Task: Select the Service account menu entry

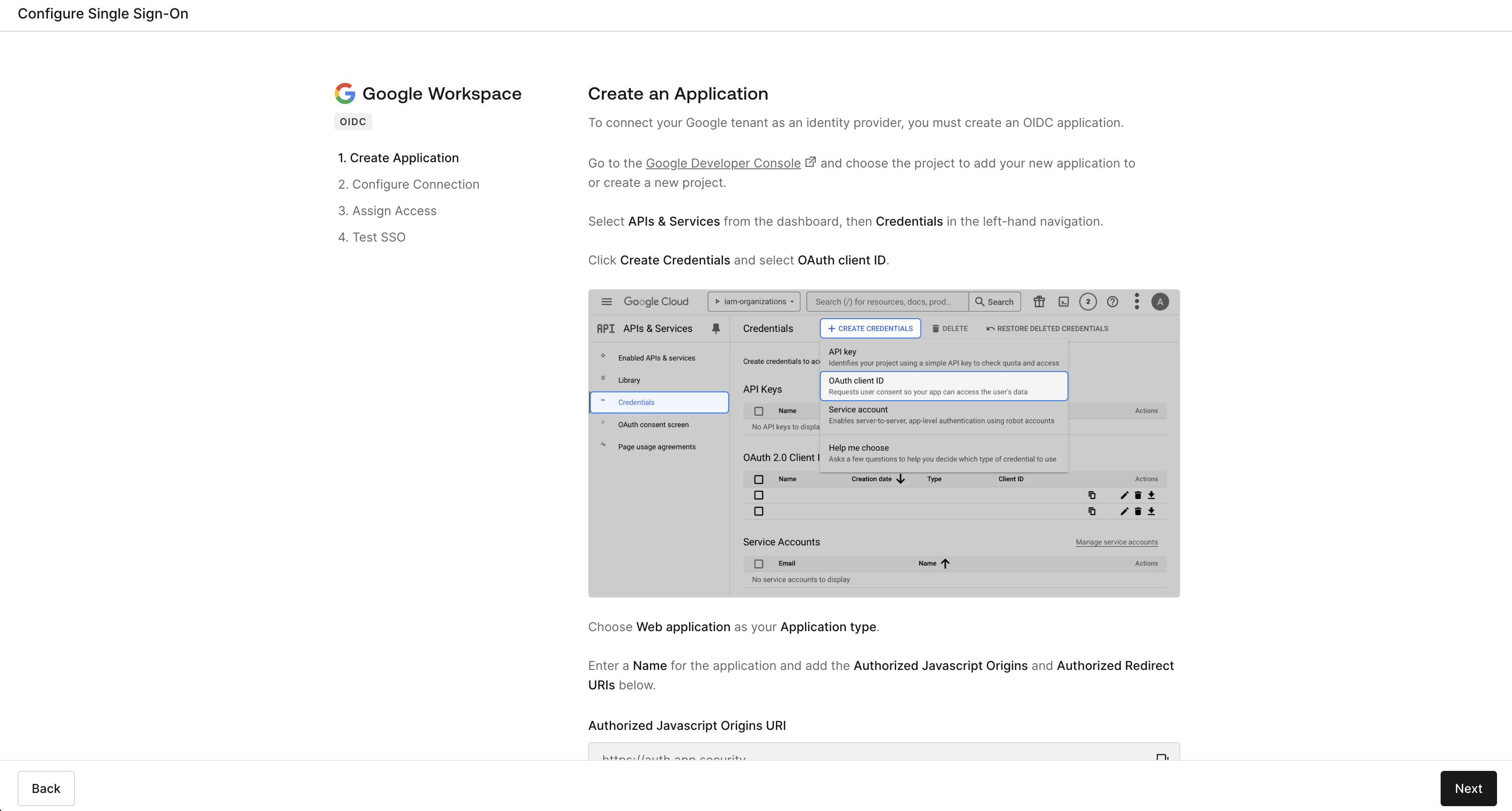Action: tap(944, 415)
